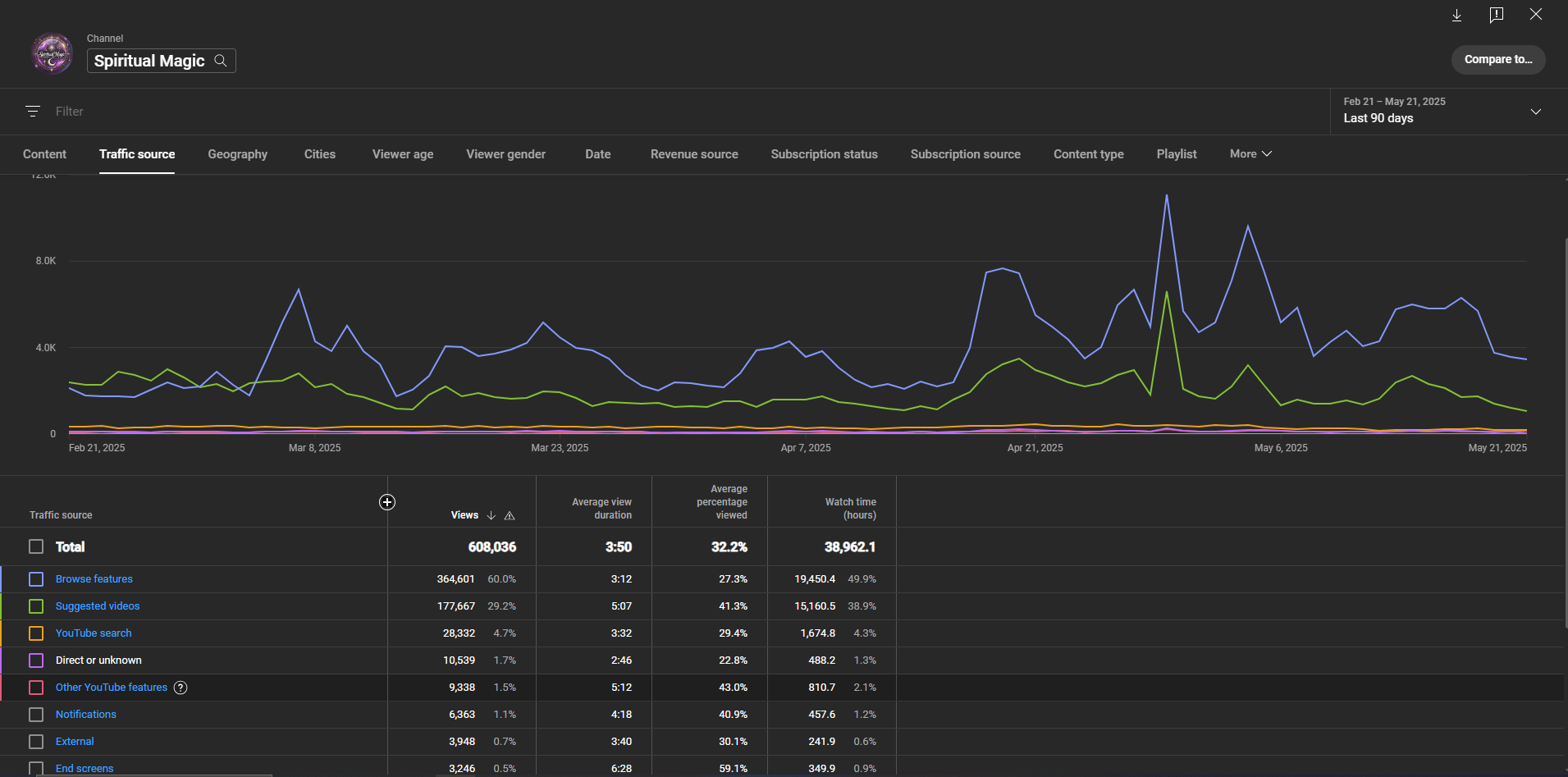This screenshot has height=777, width=1568.
Task: Toggle YouTube search checkbox
Action: 36,633
